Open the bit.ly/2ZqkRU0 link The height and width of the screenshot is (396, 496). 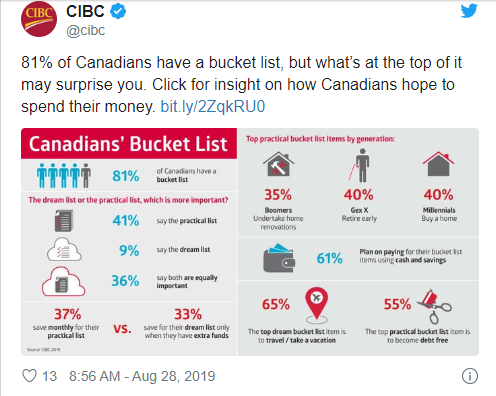213,107
